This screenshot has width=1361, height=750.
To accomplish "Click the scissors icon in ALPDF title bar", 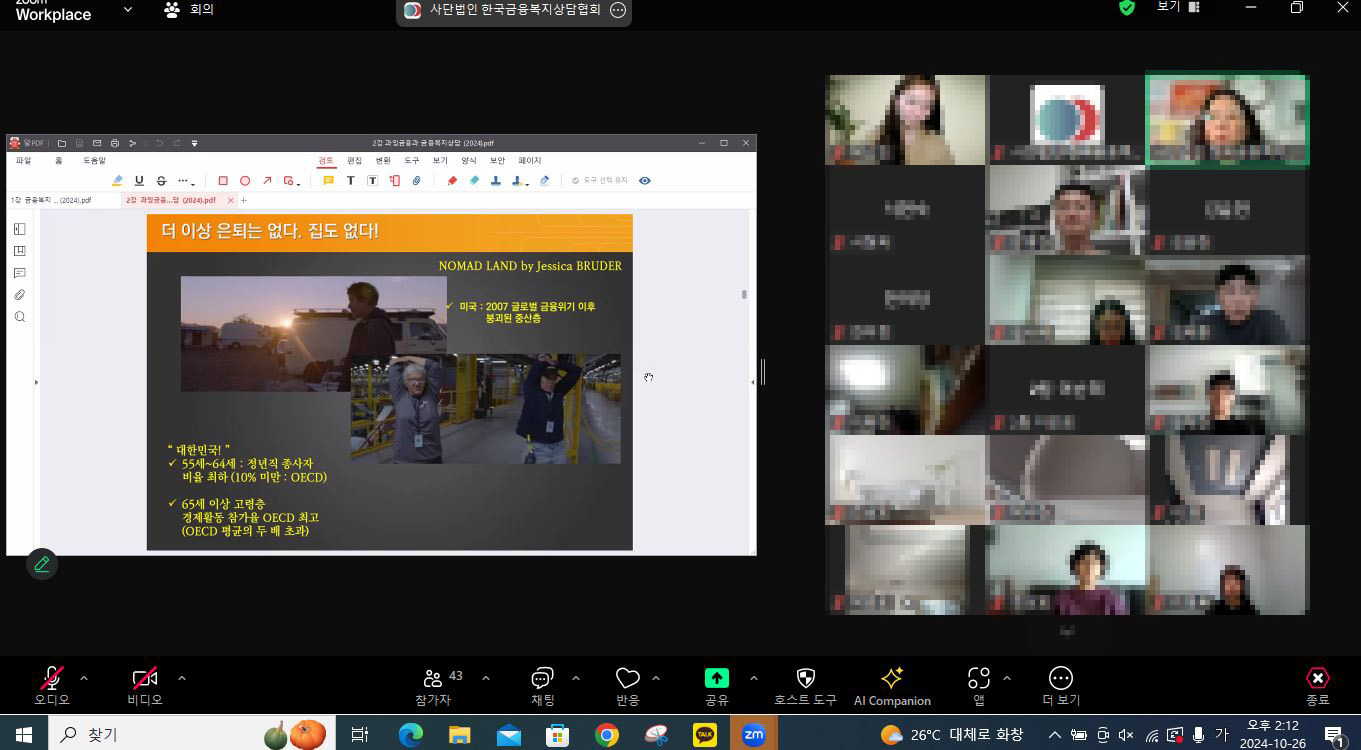I will click(132, 143).
